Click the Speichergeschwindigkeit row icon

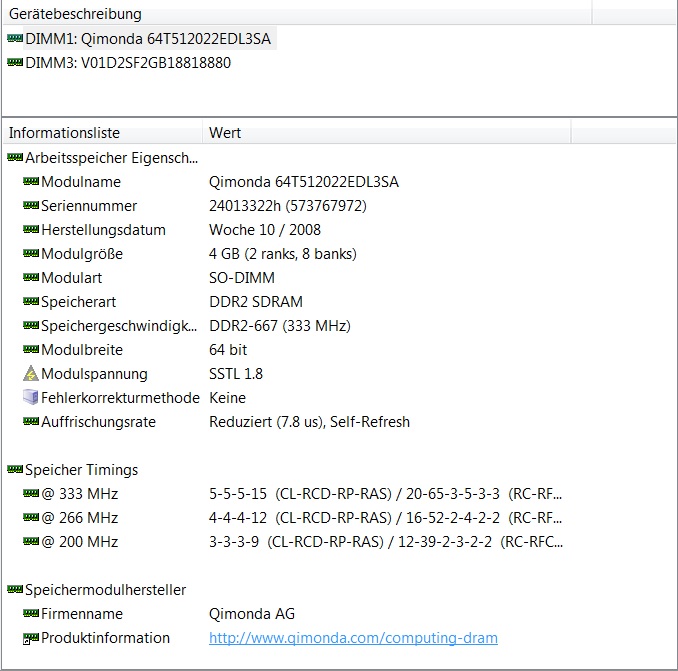coord(31,326)
